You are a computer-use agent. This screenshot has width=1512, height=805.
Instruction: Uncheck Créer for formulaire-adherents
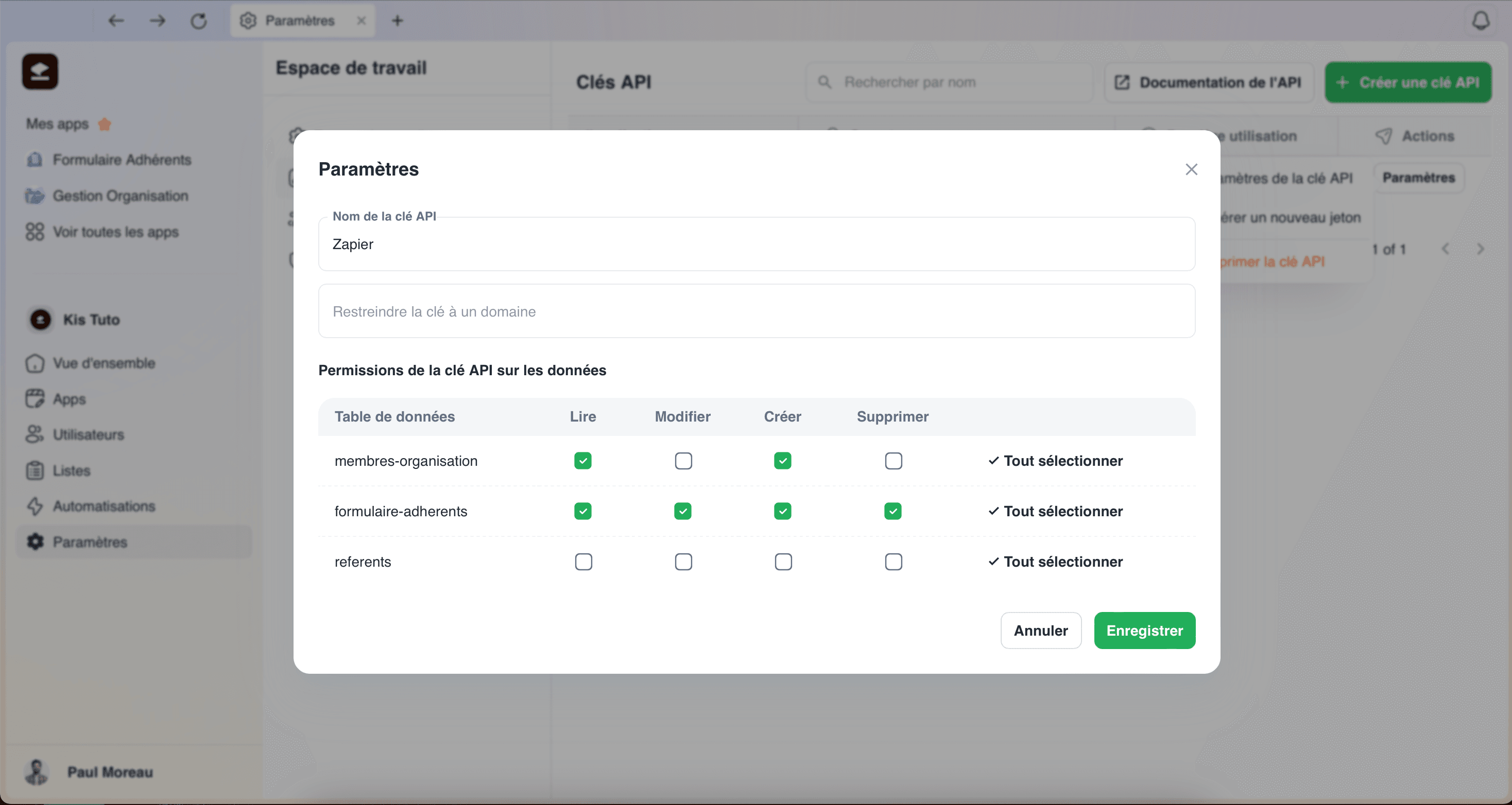[x=782, y=511]
